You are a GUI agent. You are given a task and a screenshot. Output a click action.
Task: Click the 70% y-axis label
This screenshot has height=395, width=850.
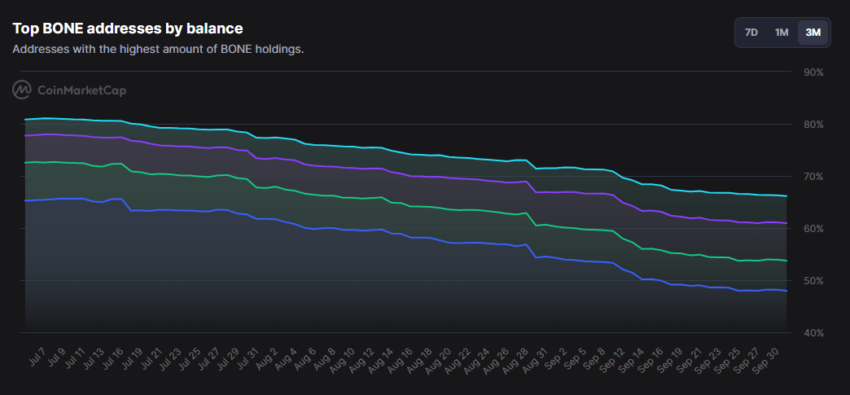(814, 176)
